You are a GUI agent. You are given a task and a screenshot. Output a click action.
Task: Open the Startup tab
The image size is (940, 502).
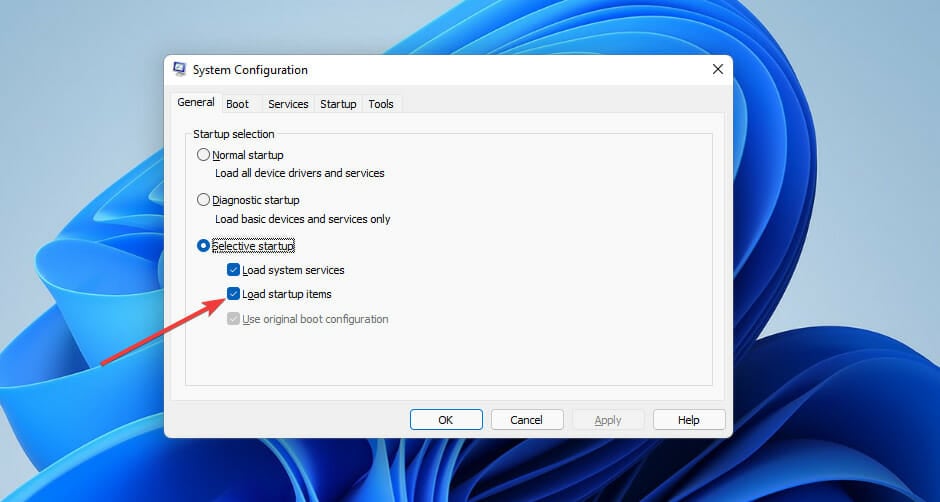pos(338,104)
